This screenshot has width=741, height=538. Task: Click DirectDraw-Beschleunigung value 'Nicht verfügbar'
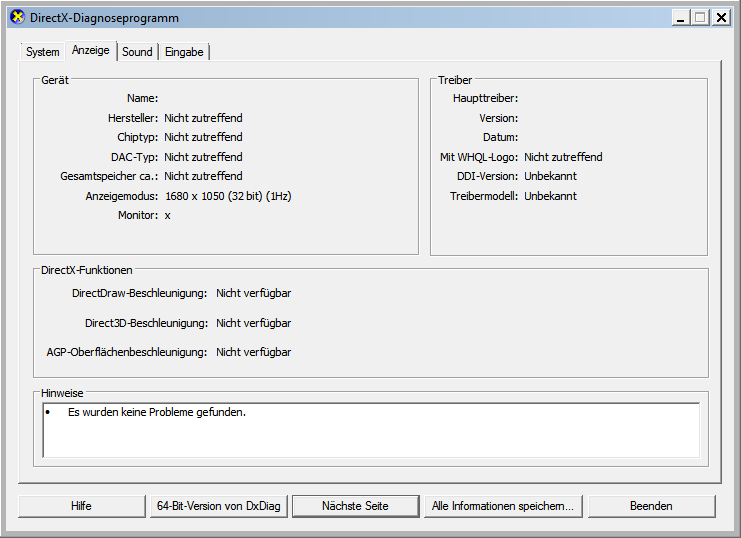point(254,293)
